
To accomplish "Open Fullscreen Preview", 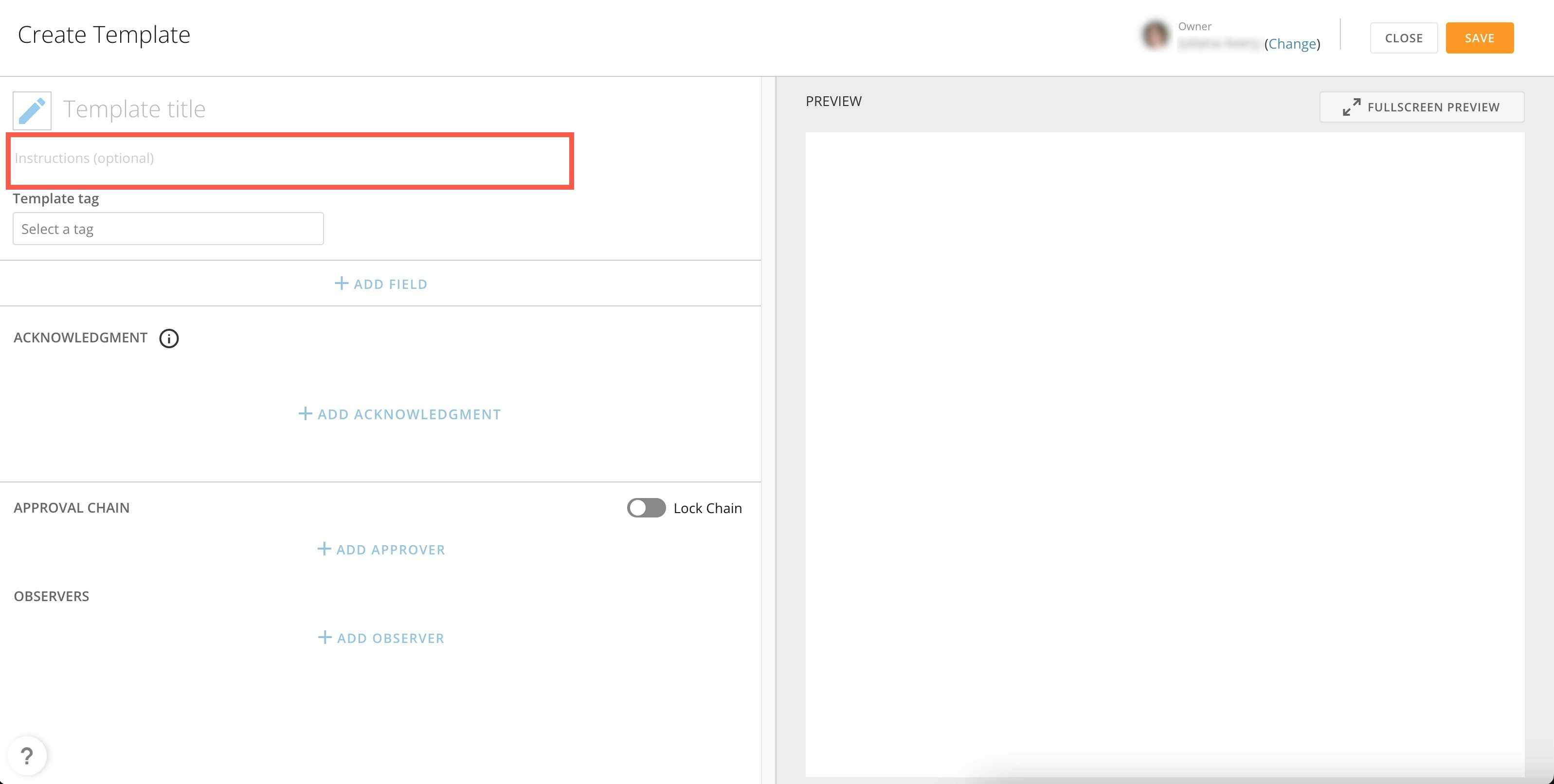I will coord(1433,107).
